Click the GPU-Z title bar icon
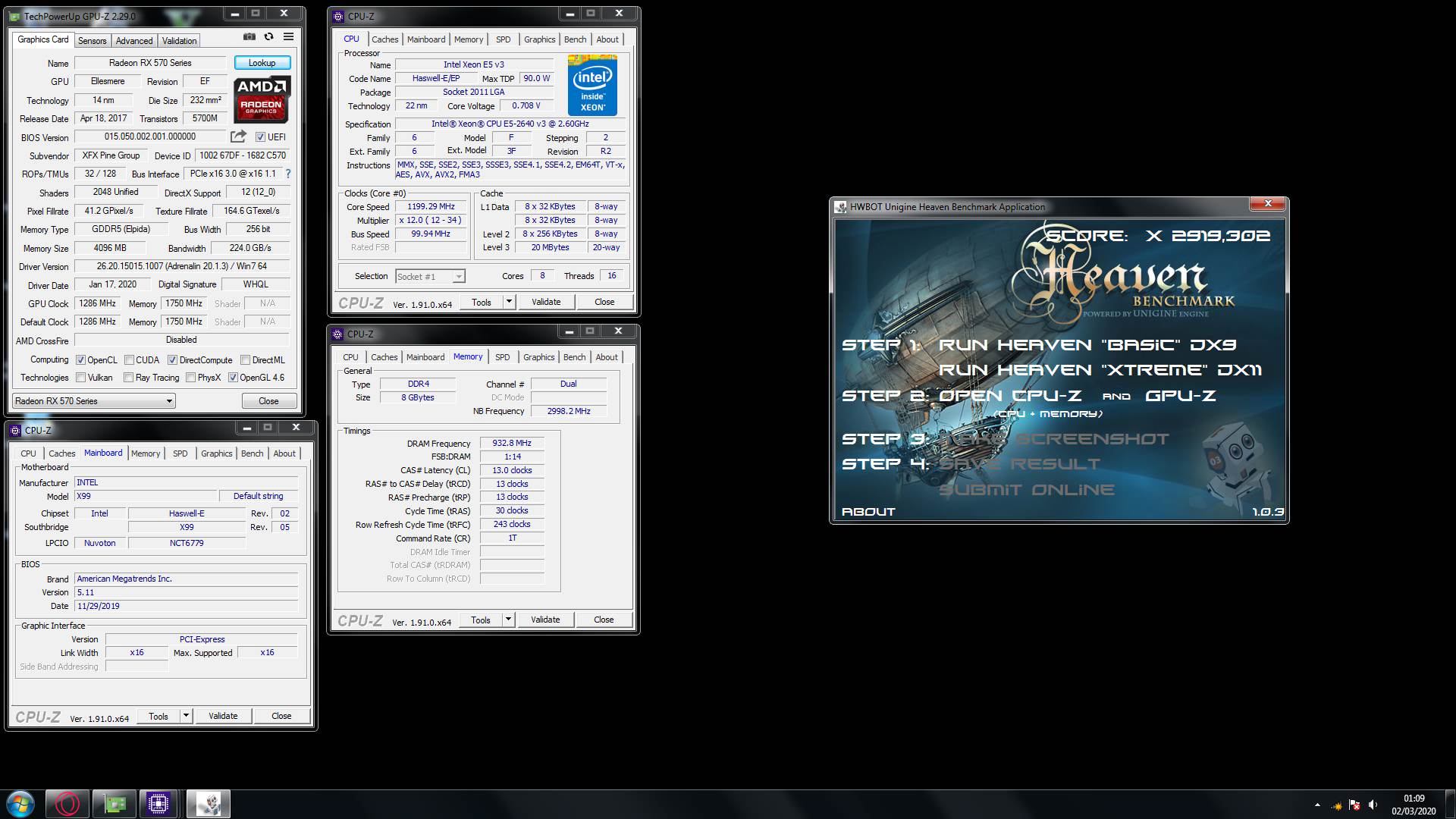The image size is (1456, 819). point(15,16)
